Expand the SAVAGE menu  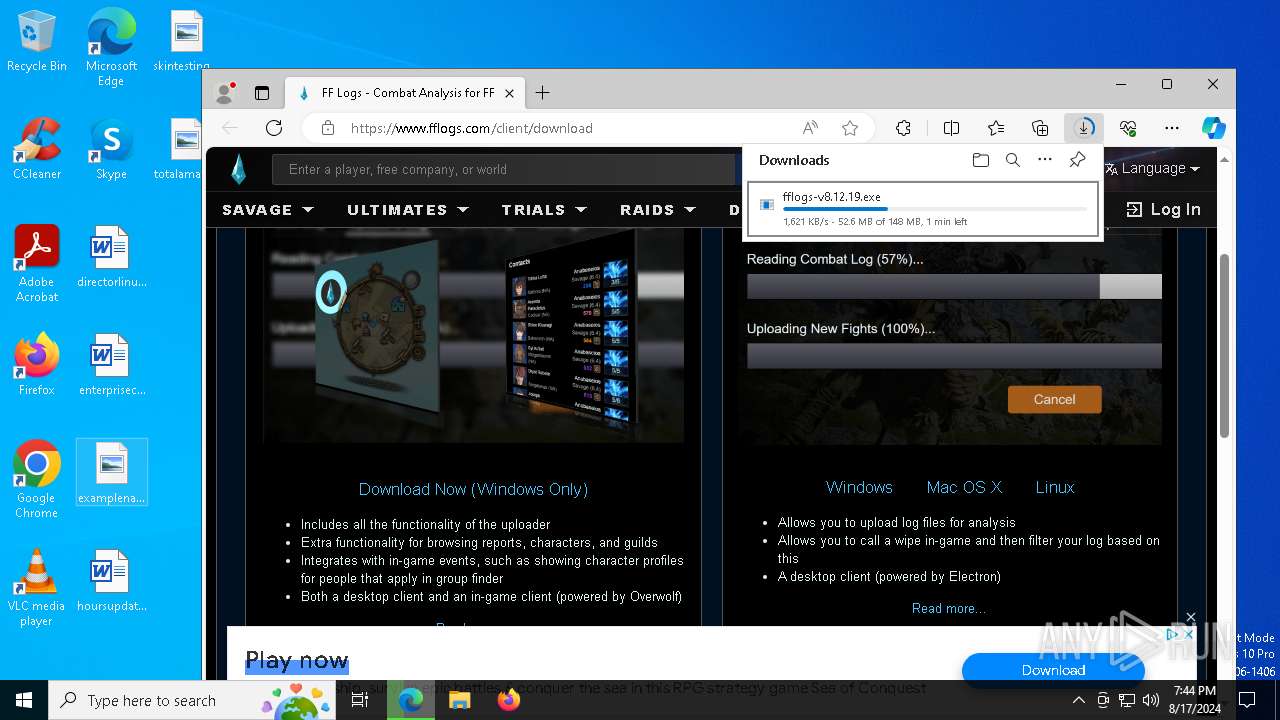(x=268, y=210)
